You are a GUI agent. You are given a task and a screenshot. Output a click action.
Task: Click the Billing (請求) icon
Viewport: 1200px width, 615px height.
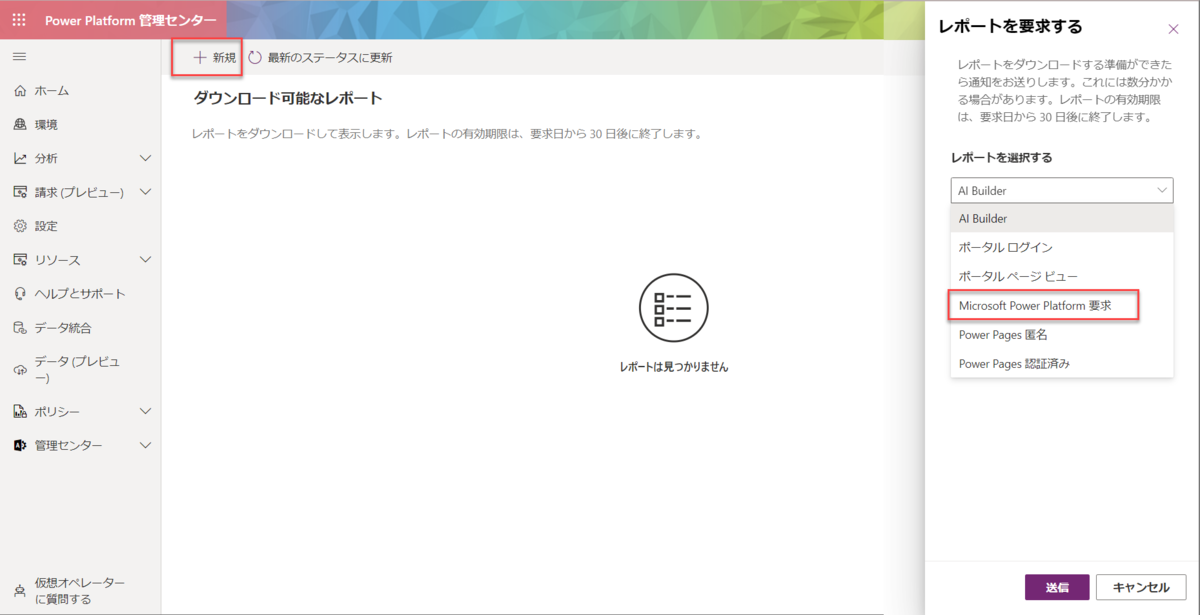pos(20,192)
